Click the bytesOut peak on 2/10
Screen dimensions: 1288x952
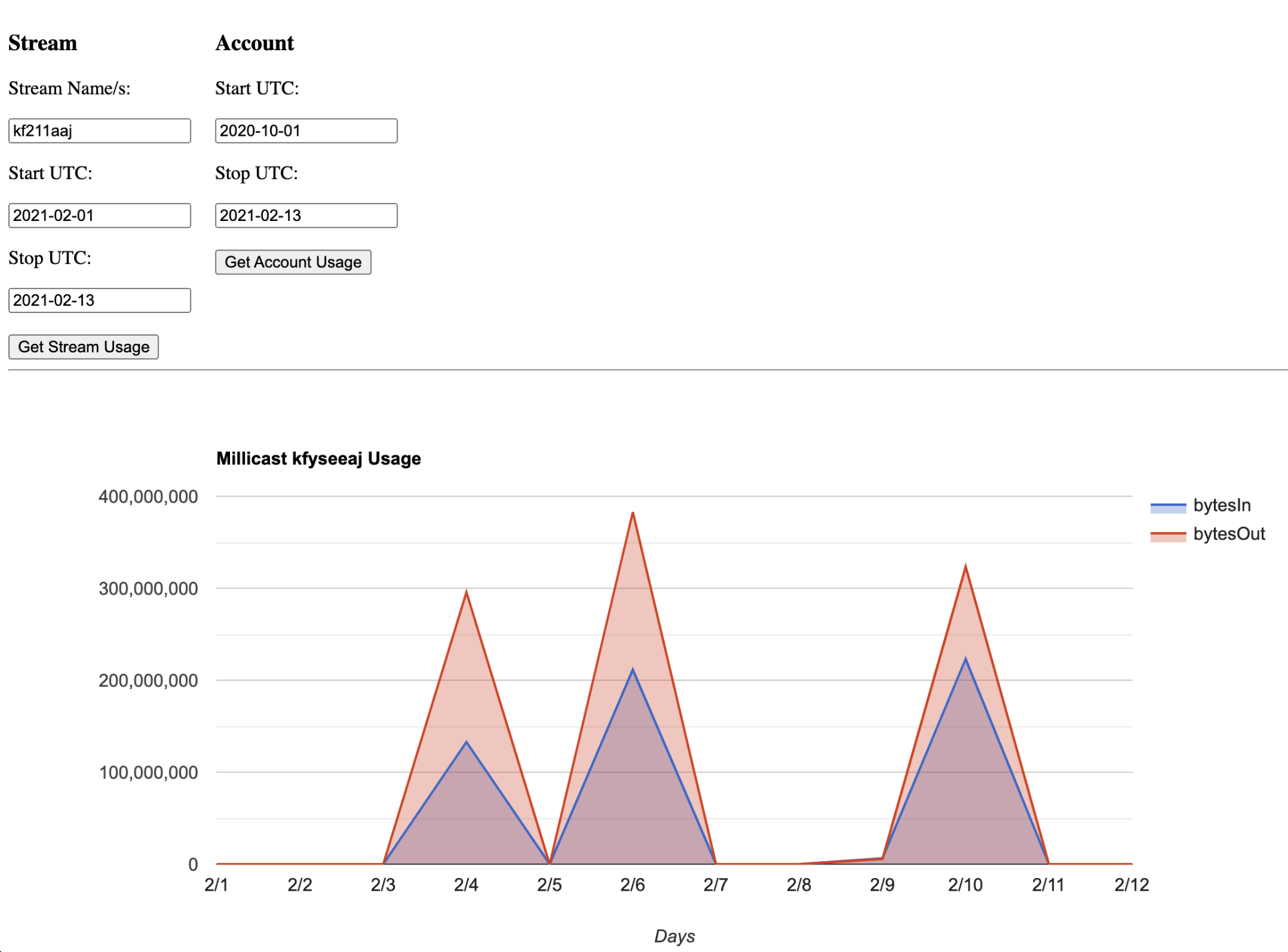pyautogui.click(x=965, y=566)
